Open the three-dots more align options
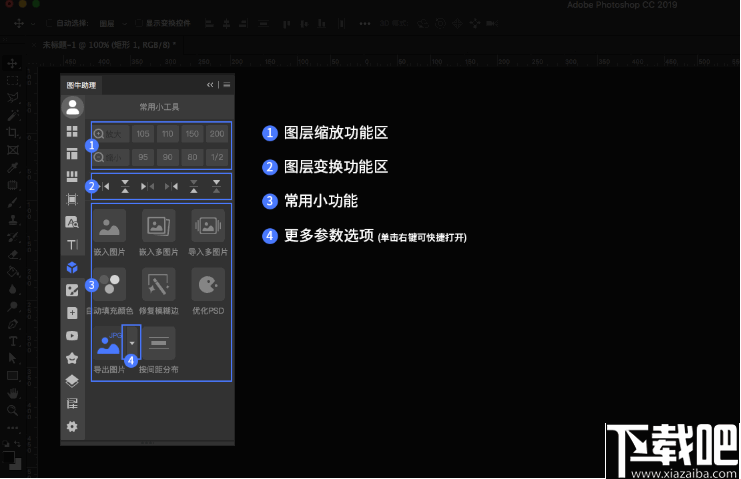This screenshot has width=741, height=479. tap(365, 24)
